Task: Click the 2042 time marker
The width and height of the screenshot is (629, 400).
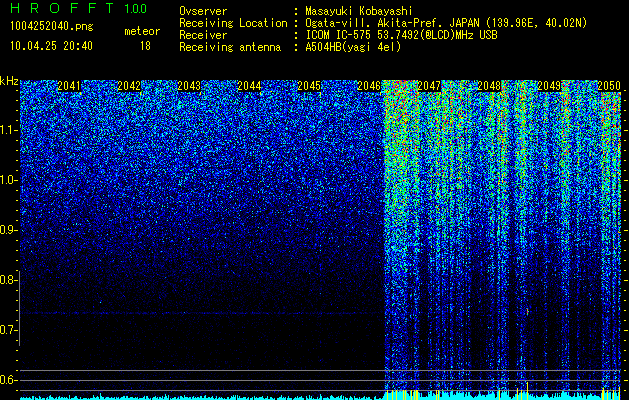Action: pyautogui.click(x=129, y=86)
